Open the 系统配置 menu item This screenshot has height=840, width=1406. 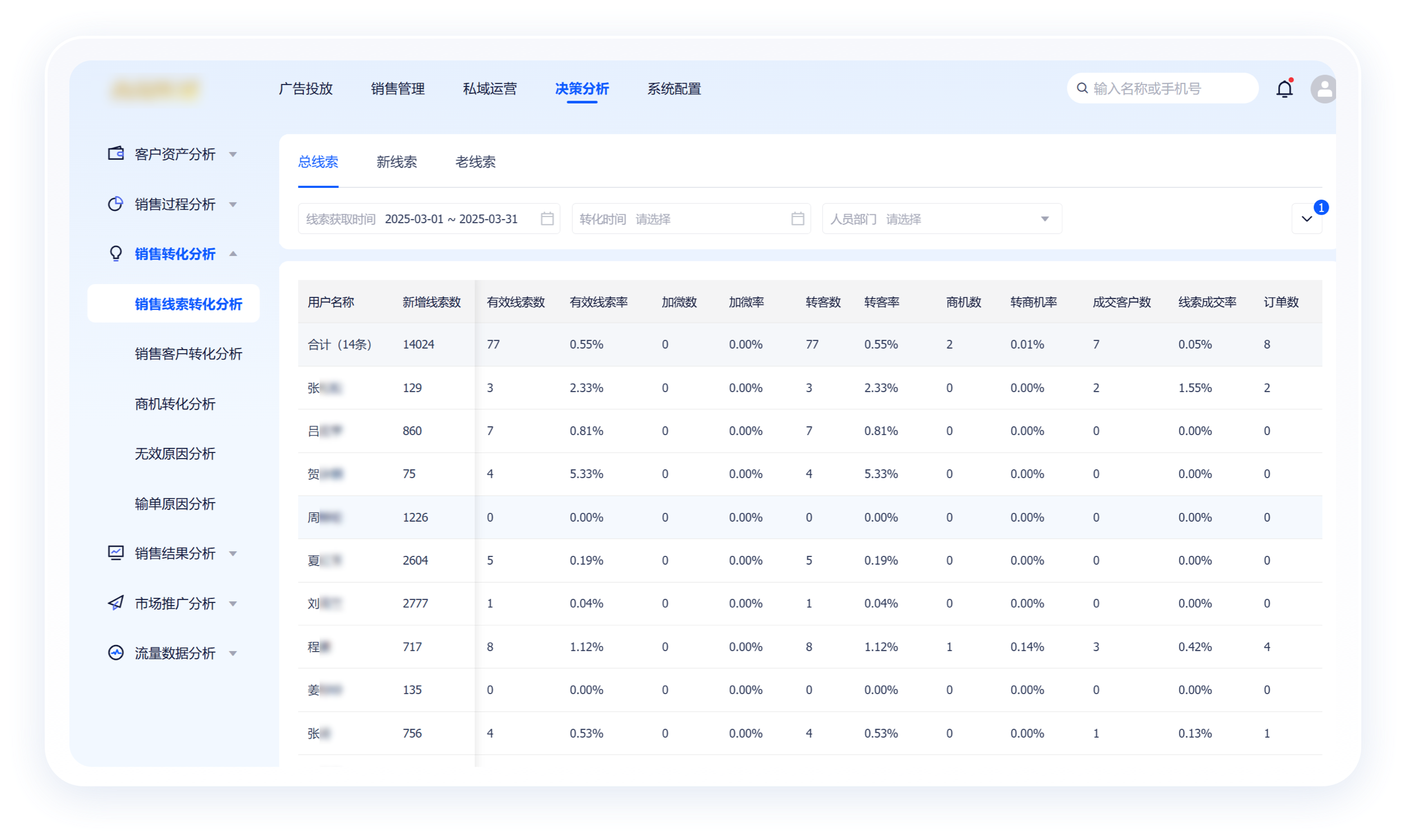tap(674, 89)
